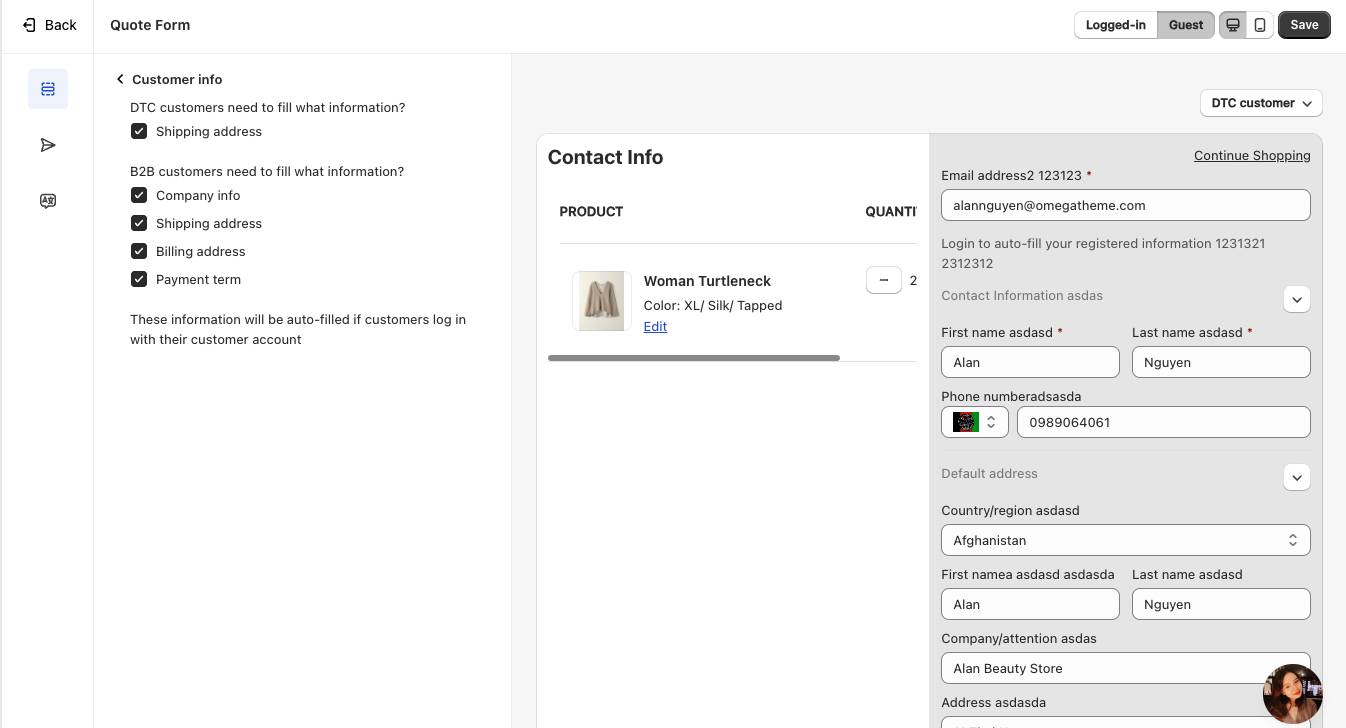Click the Email address input field
The image size is (1346, 728).
pyautogui.click(x=1125, y=205)
